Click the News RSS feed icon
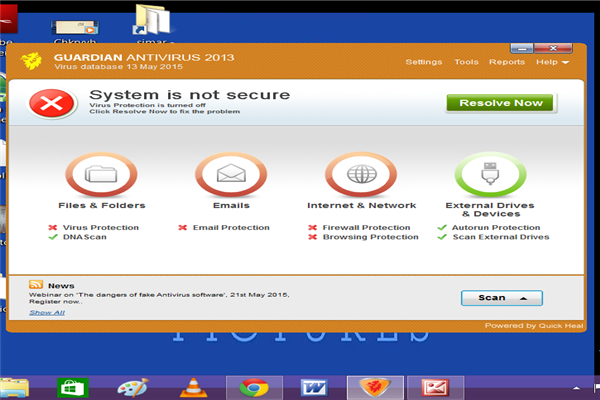 tap(36, 284)
